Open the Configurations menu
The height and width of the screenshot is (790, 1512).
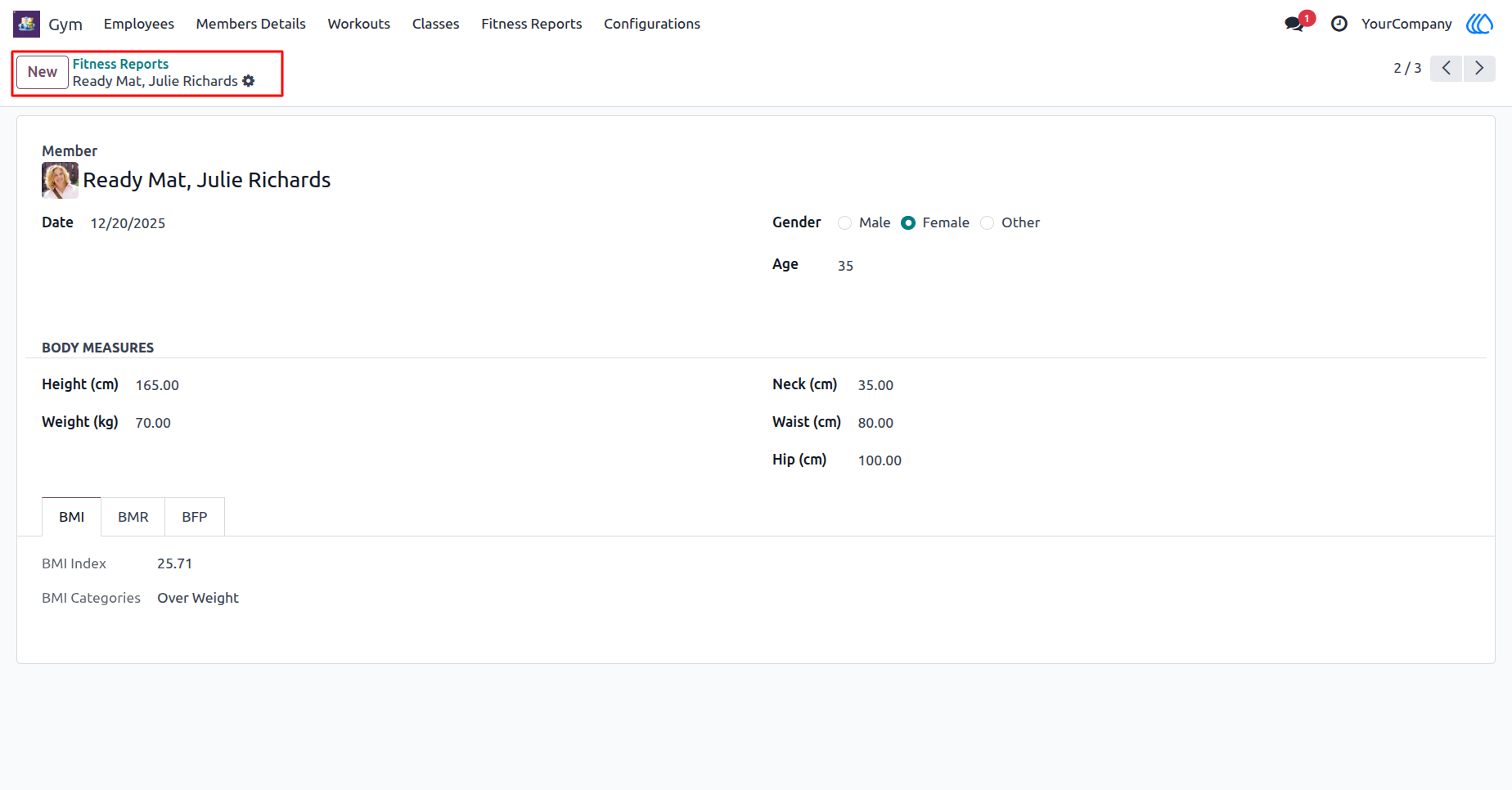(x=652, y=24)
